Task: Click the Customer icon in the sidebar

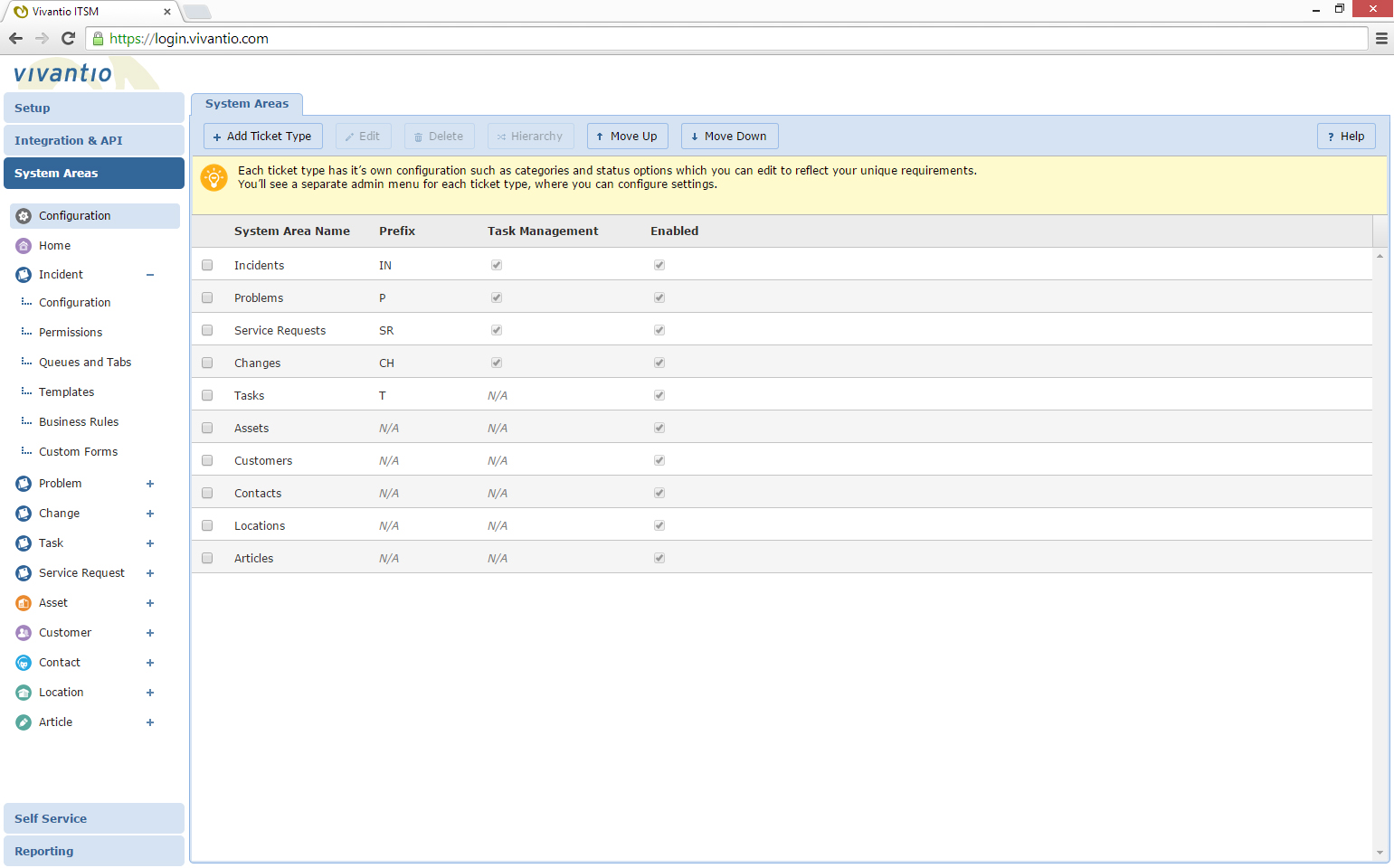Action: click(23, 632)
